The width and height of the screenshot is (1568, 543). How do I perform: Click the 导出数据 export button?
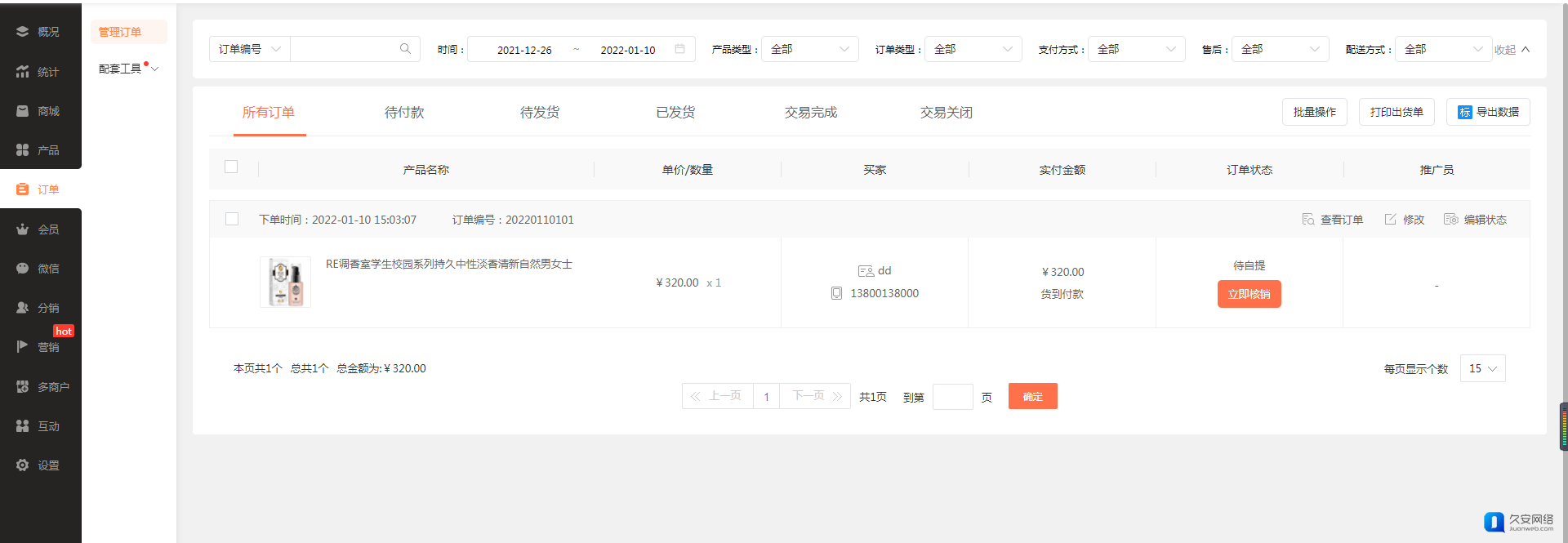(x=1488, y=112)
